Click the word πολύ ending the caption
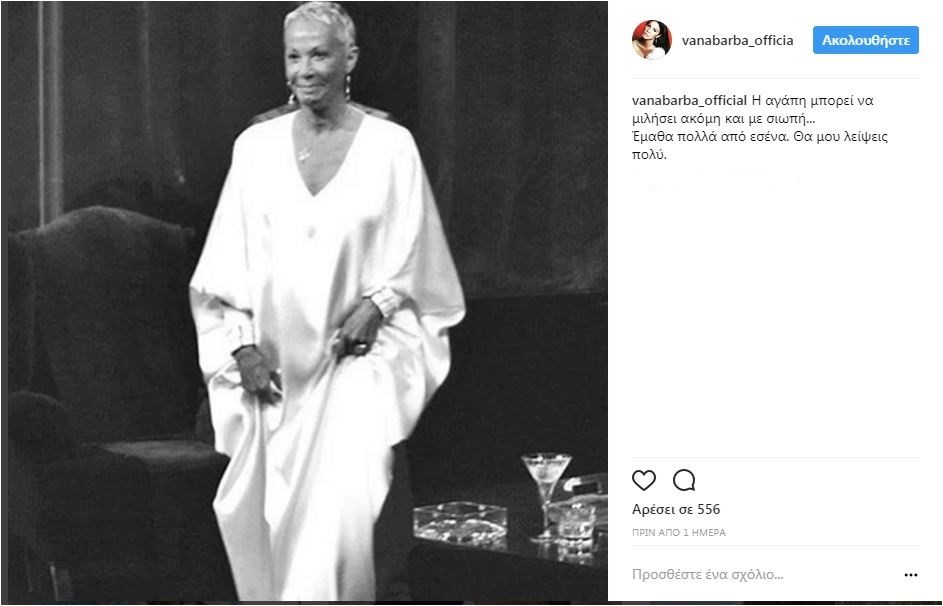This screenshot has width=943, height=606. 649,155
